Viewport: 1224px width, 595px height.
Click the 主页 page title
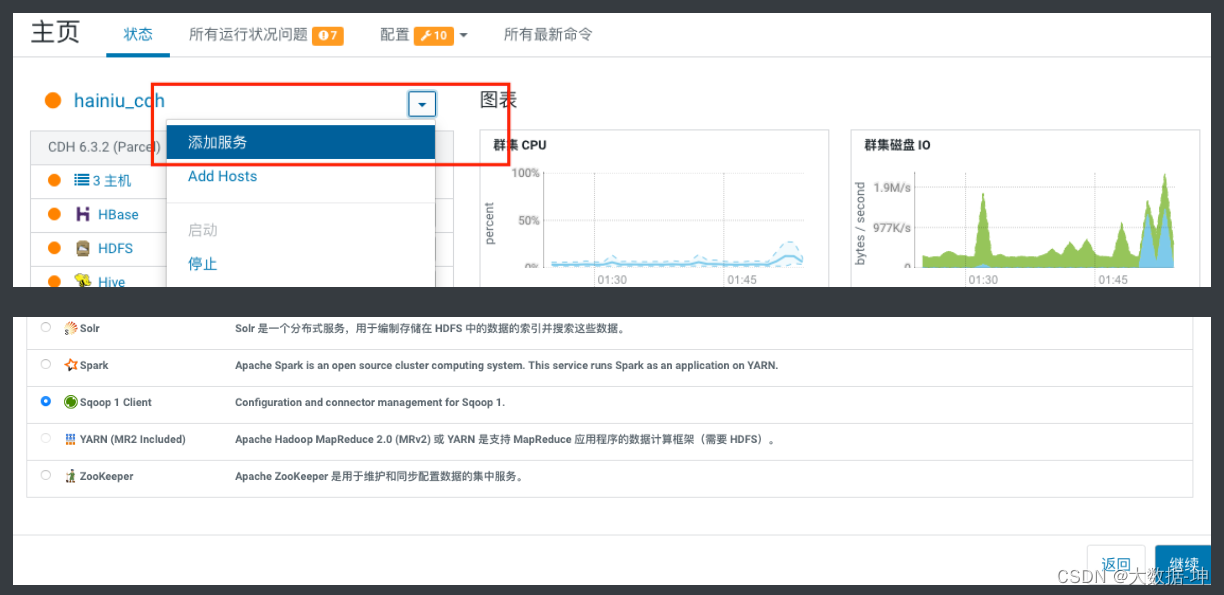(x=55, y=32)
